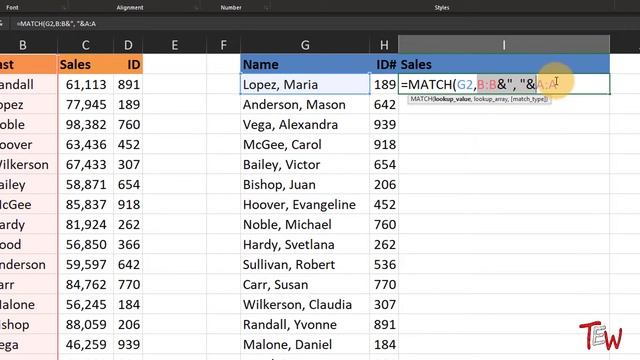
Task: Click sales value 58,871
Action: click(x=86, y=184)
